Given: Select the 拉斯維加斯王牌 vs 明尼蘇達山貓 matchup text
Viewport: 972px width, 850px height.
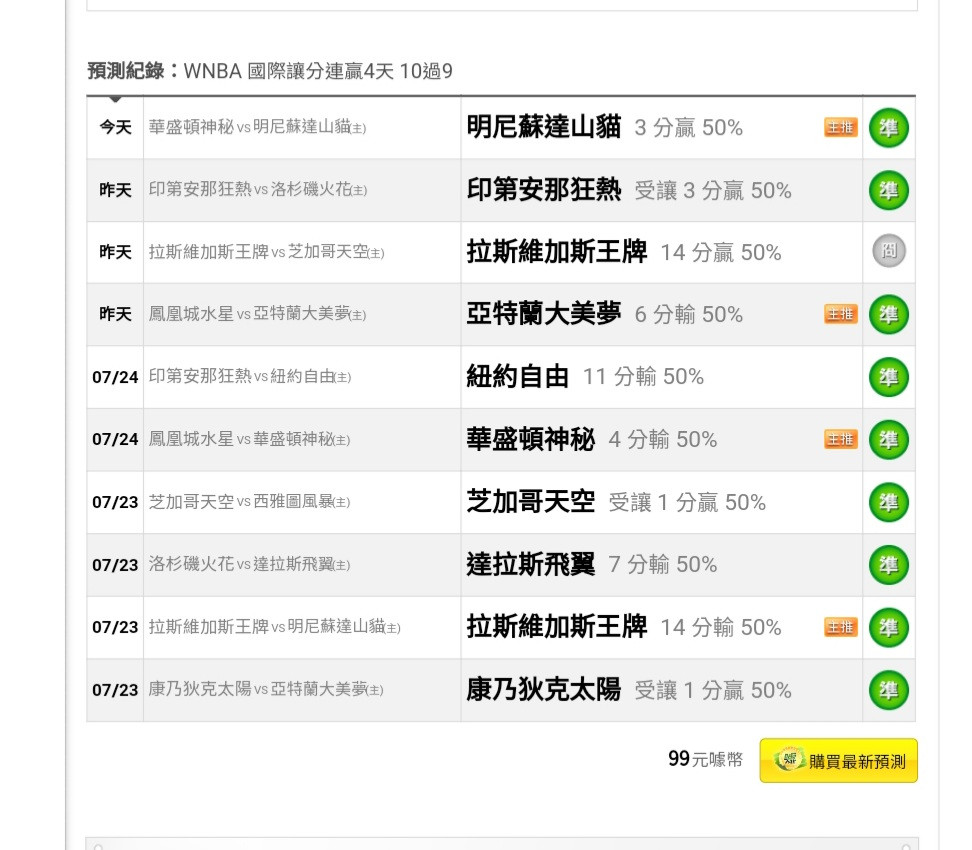Looking at the screenshot, I should pos(275,627).
